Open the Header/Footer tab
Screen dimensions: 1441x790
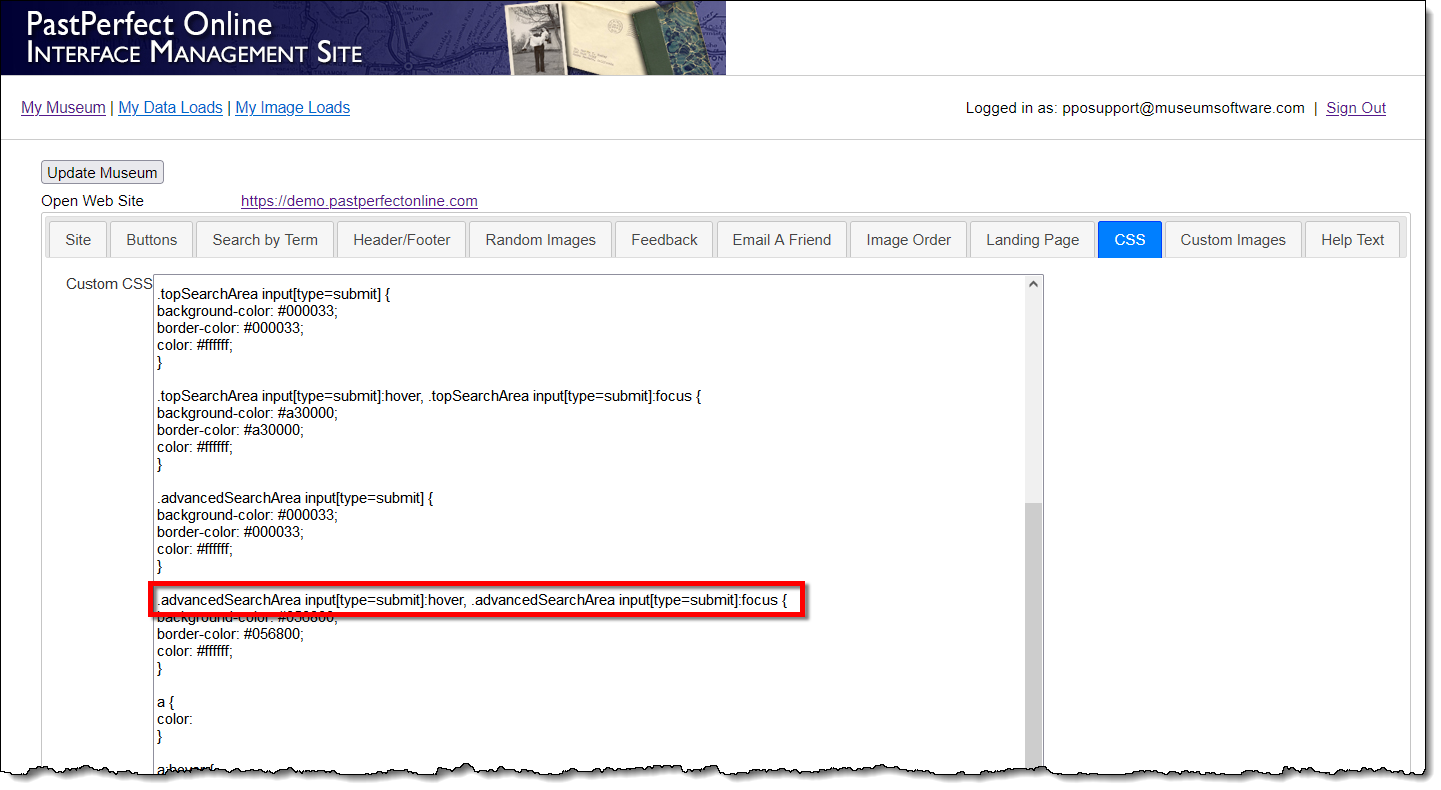pos(402,240)
